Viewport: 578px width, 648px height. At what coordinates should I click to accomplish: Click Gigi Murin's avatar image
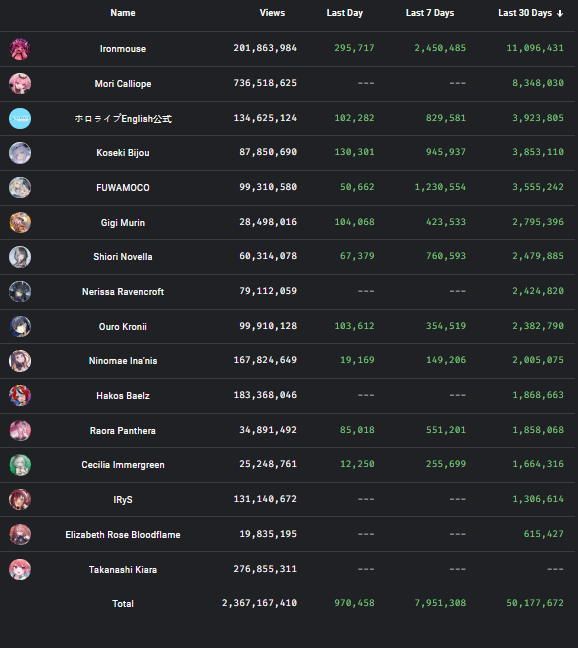(20, 222)
